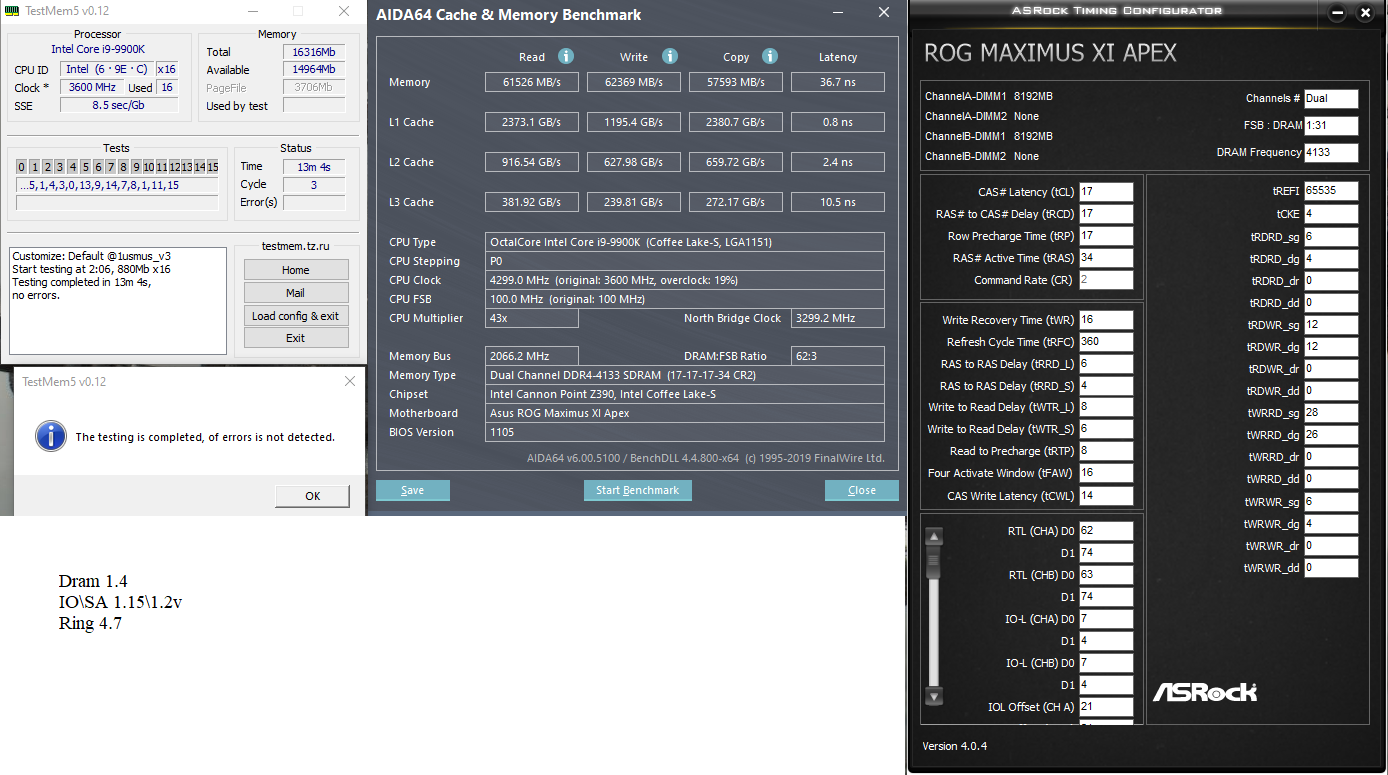Click the CPU Type field in AIDA64
This screenshot has height=775, width=1388.
coord(685,242)
